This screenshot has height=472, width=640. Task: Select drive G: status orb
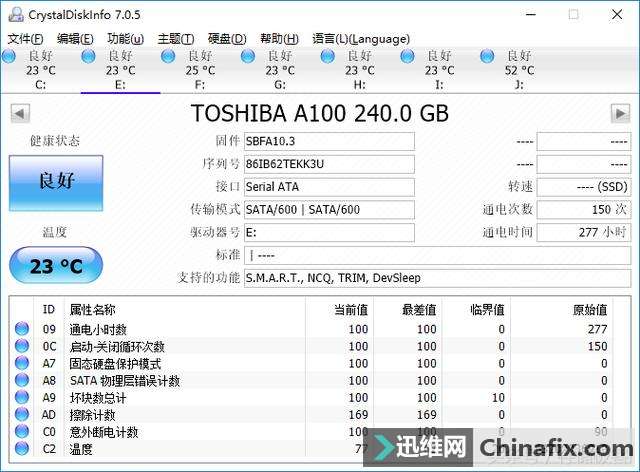[248, 56]
